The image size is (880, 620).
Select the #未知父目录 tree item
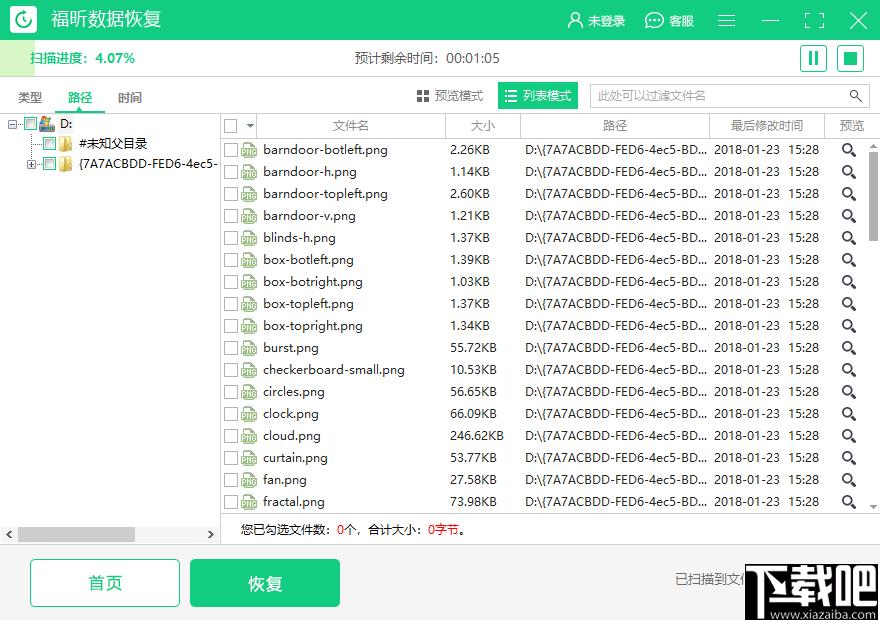(x=113, y=144)
